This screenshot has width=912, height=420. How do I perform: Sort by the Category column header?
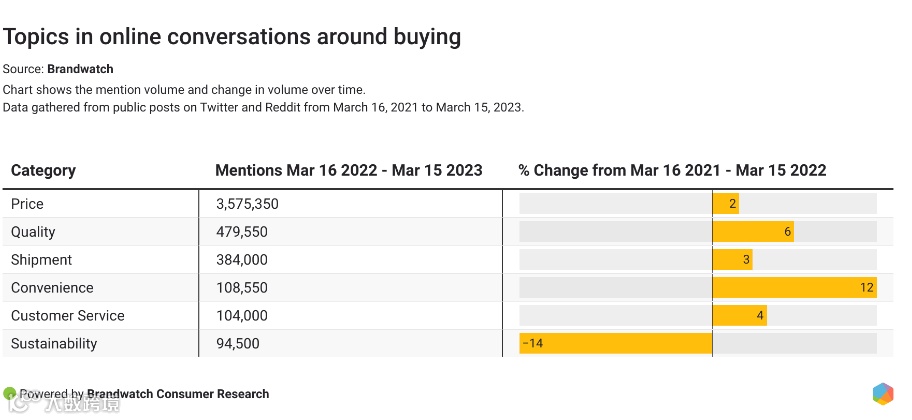pyautogui.click(x=43, y=170)
